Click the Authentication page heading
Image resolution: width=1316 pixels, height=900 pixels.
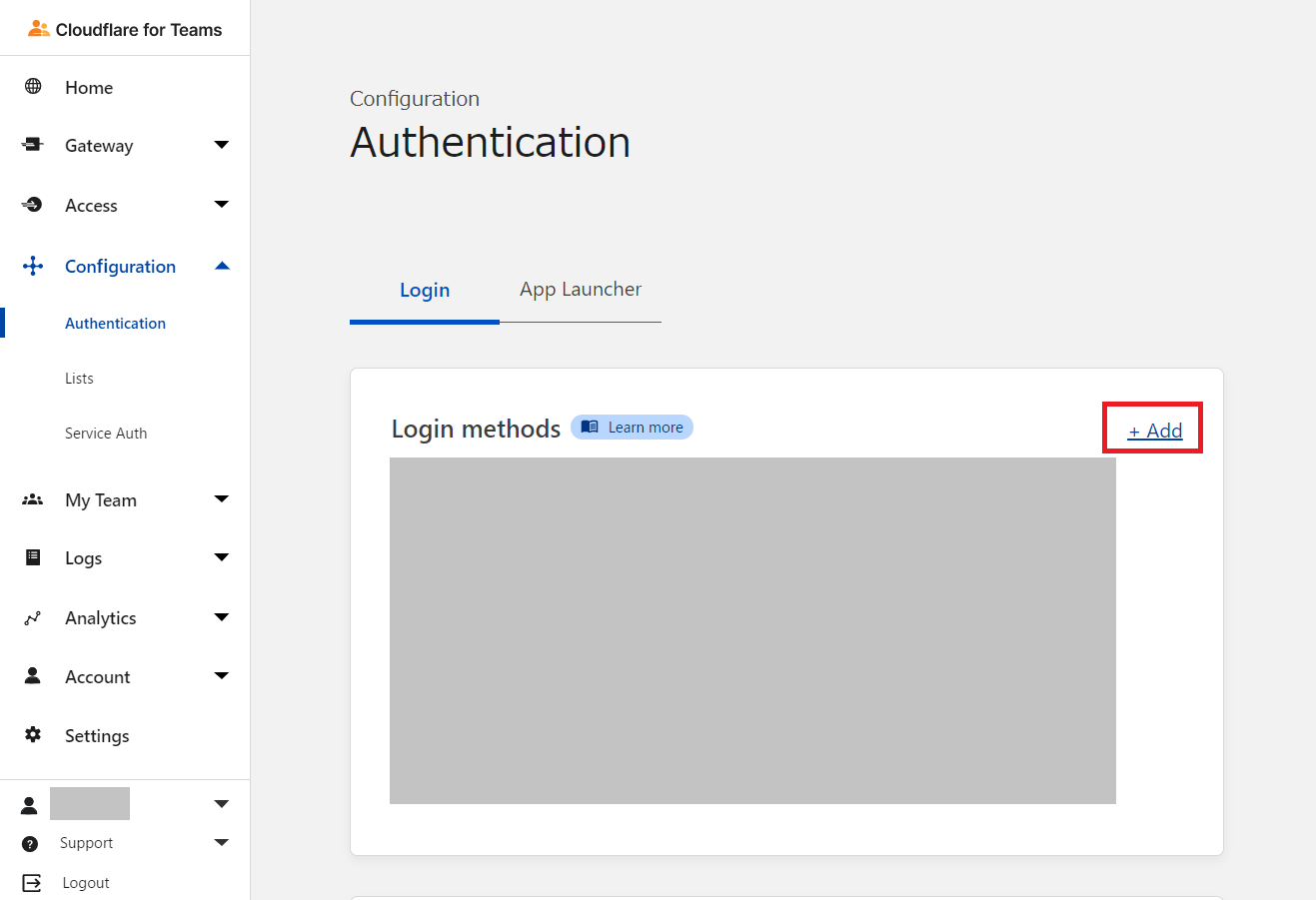tap(490, 142)
